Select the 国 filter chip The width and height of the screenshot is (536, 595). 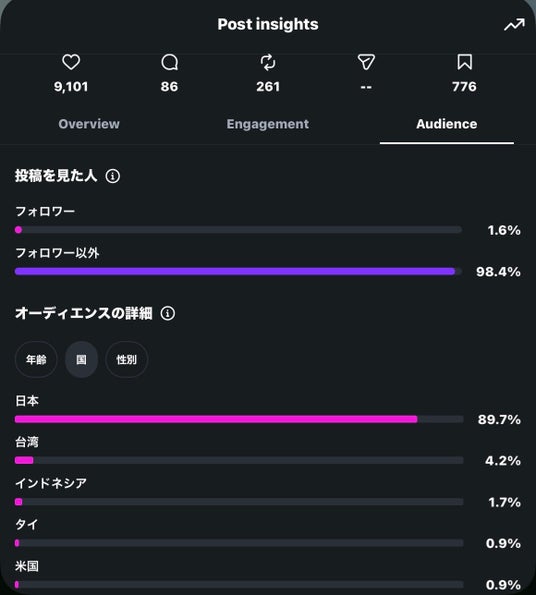coord(81,359)
